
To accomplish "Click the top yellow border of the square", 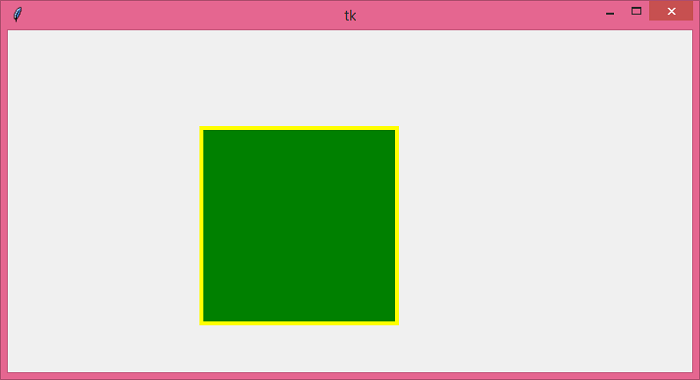I will (299, 128).
